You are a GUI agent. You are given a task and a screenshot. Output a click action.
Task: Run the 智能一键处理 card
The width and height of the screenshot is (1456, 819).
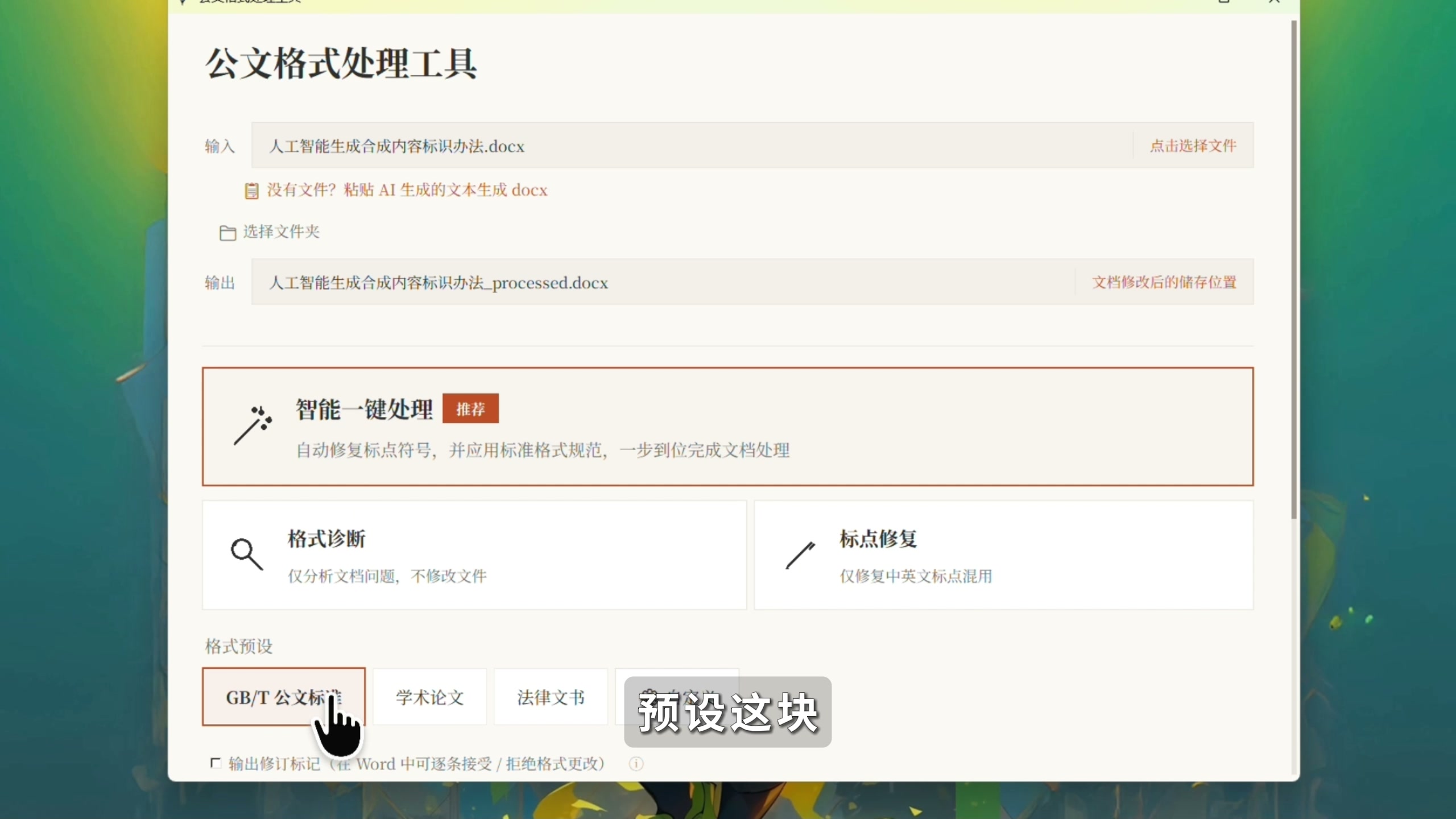point(728,427)
